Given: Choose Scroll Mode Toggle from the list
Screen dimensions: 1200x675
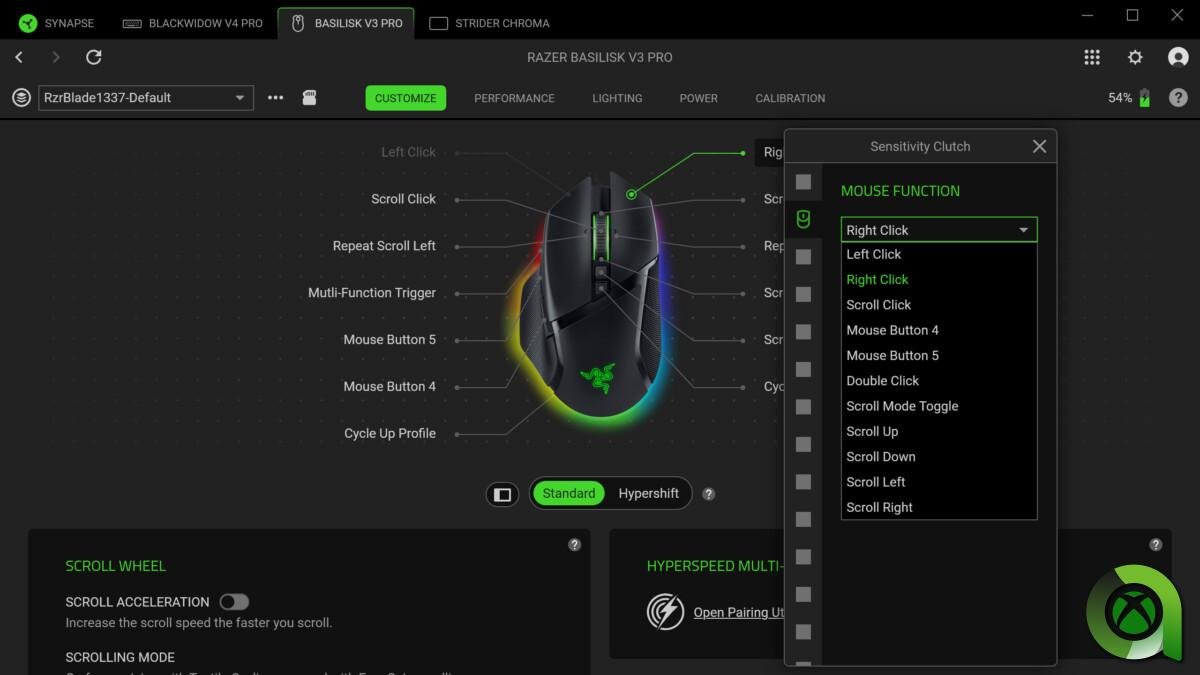Looking at the screenshot, I should coord(902,406).
